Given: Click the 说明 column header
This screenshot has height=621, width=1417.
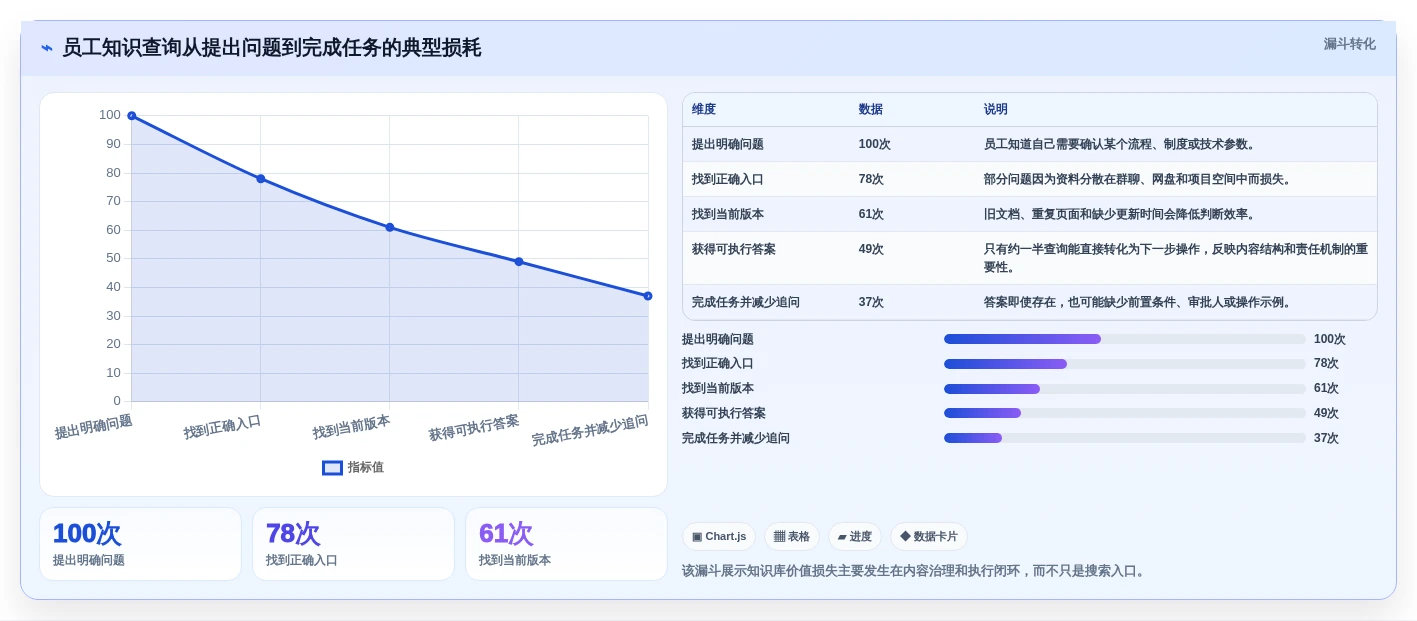Looking at the screenshot, I should (995, 109).
